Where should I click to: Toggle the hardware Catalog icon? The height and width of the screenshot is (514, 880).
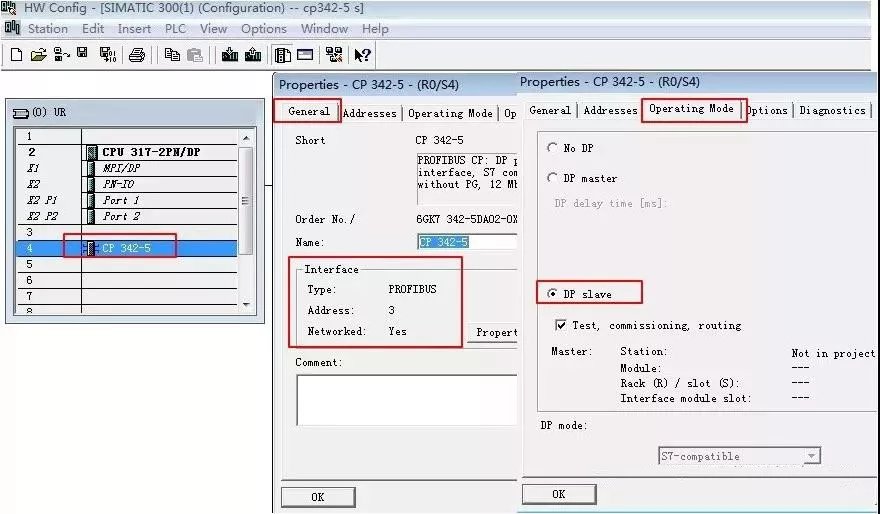pyautogui.click(x=283, y=55)
